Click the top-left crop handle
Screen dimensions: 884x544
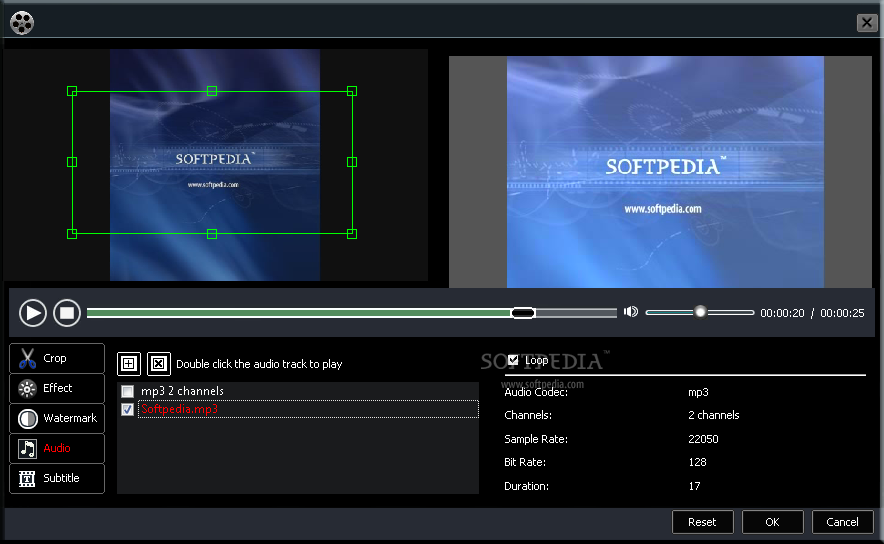point(72,91)
